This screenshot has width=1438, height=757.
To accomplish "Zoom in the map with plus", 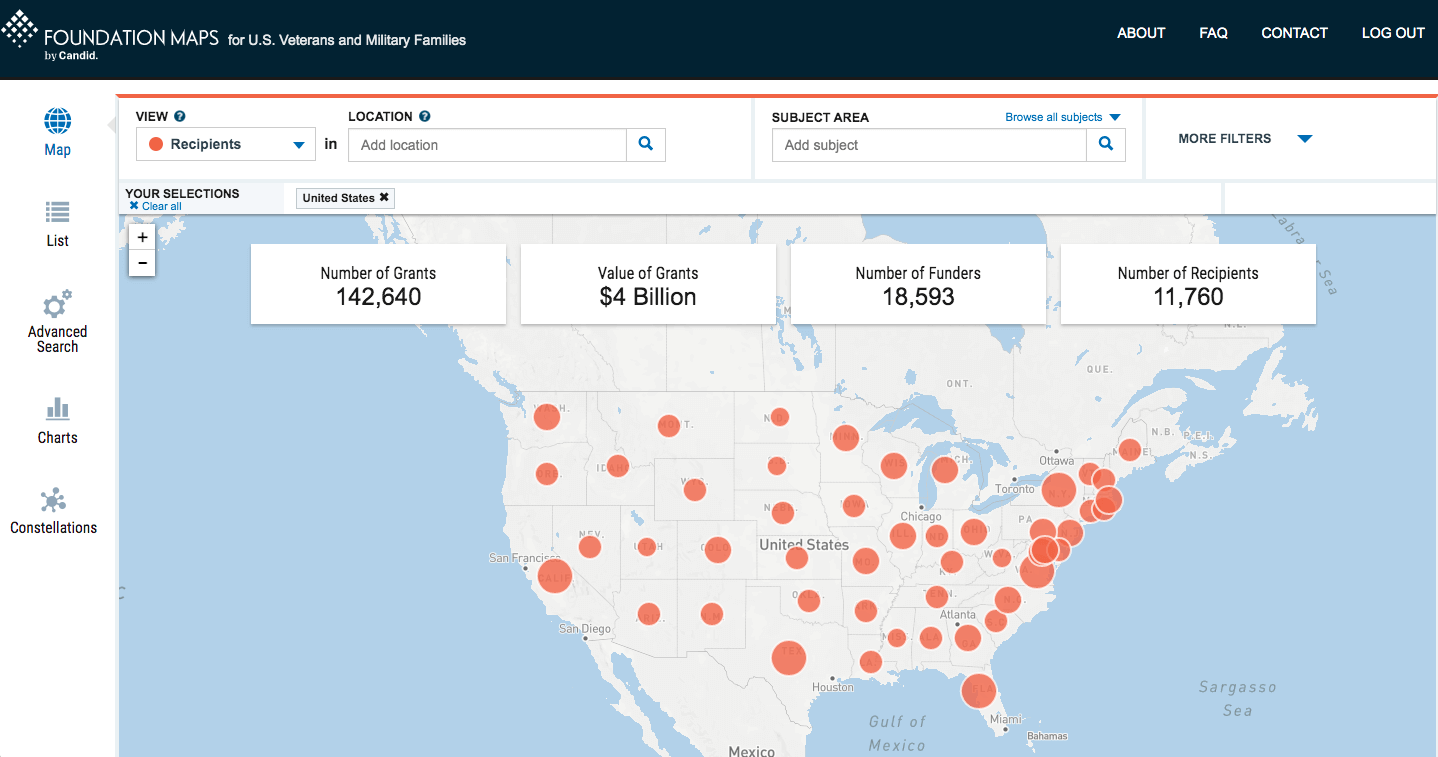I will point(143,238).
